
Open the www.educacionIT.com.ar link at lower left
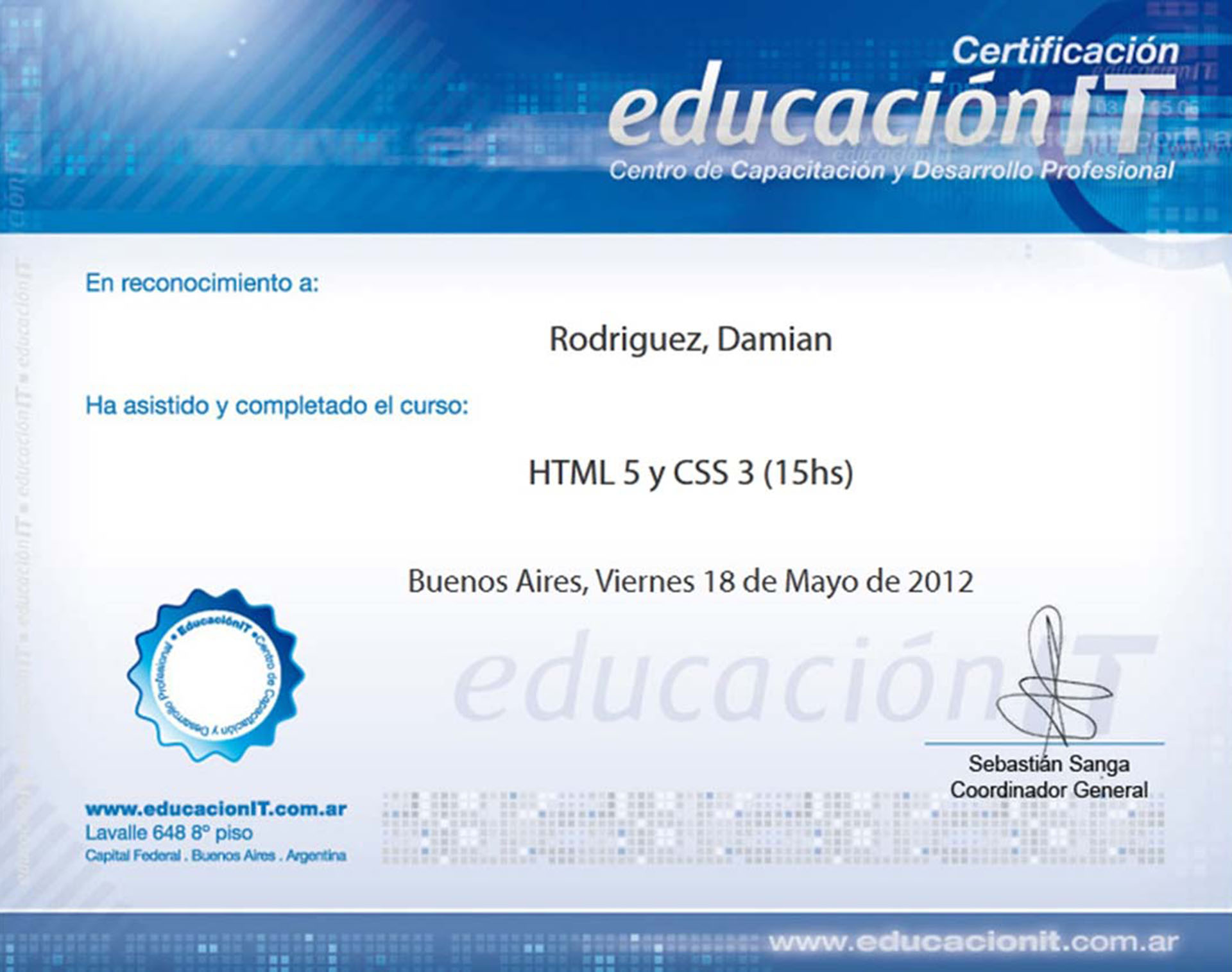216,809
